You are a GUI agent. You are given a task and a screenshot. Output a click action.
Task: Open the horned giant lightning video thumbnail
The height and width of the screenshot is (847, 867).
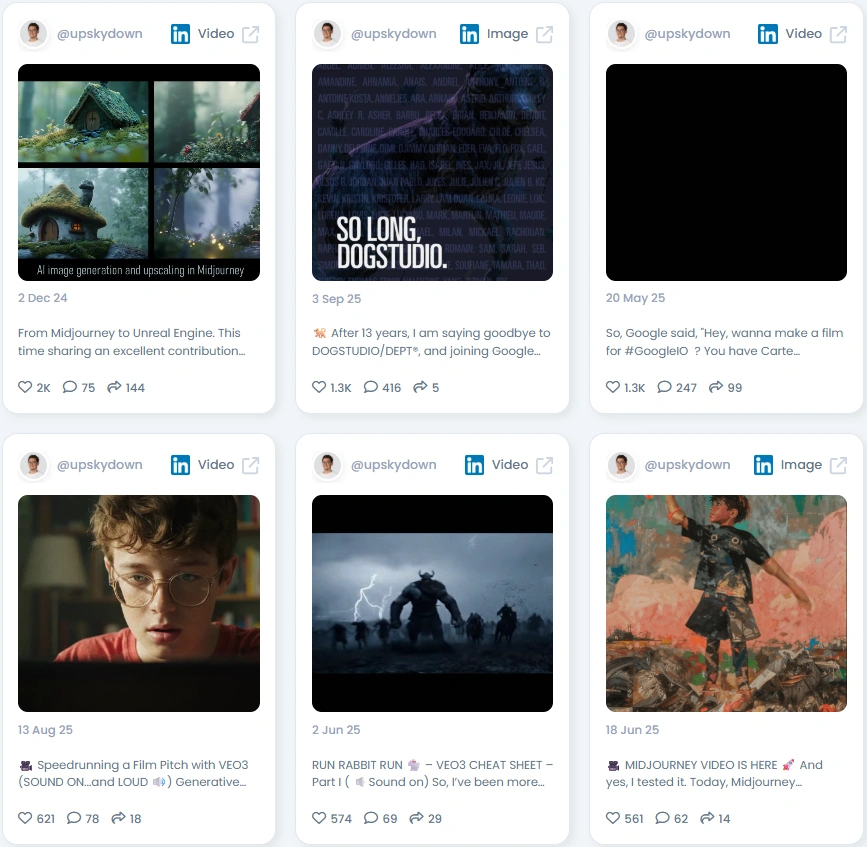pos(432,603)
